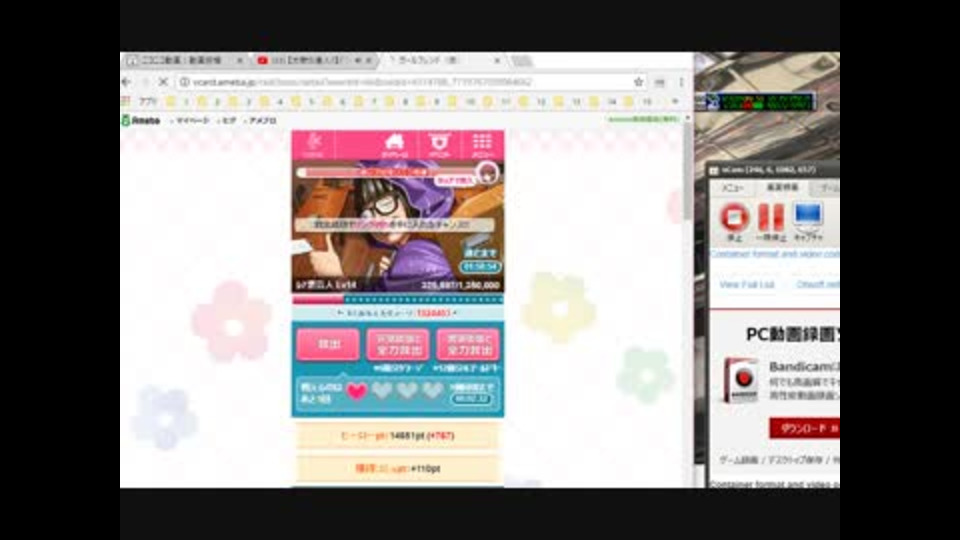960x540 pixels.
Task: Click the pink heart in the stamina row
Action: click(357, 391)
